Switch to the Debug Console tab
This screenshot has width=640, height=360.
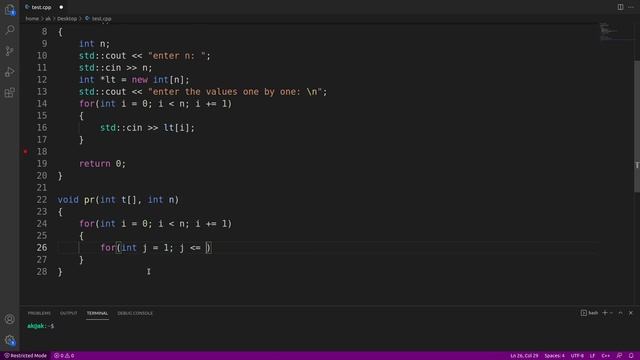135,313
